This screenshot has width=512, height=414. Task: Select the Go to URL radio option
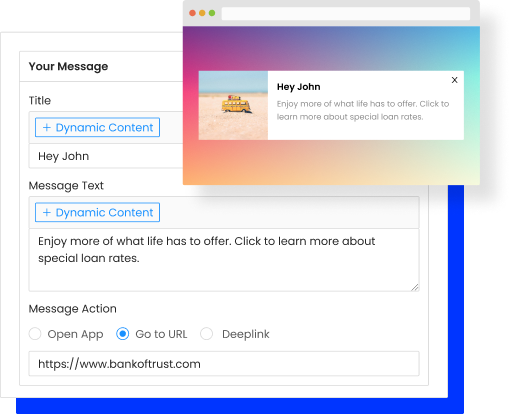[123, 334]
